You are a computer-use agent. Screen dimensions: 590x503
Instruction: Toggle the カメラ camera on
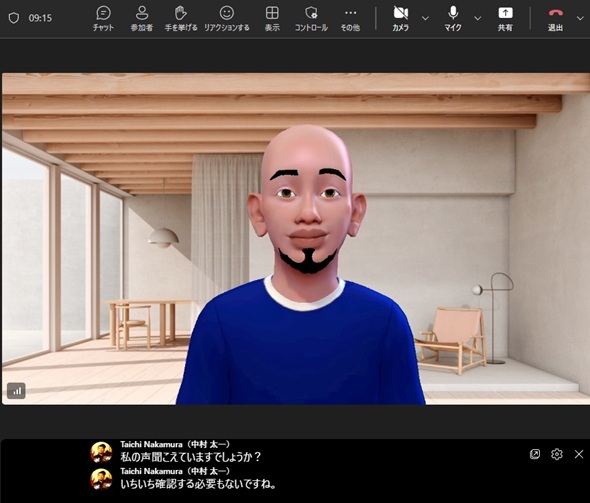(x=401, y=18)
